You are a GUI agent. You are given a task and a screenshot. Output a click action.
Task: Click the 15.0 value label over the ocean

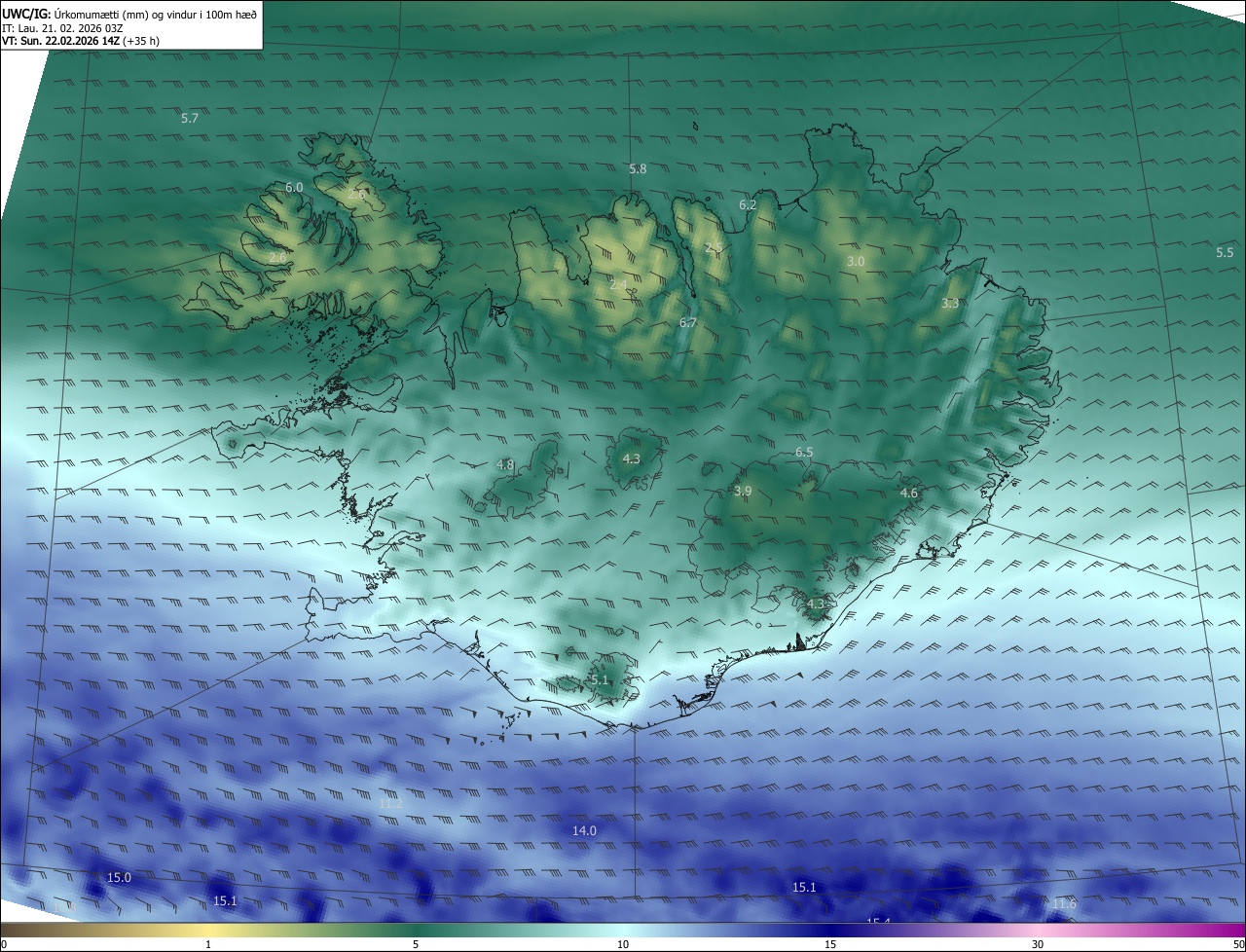[x=119, y=877]
